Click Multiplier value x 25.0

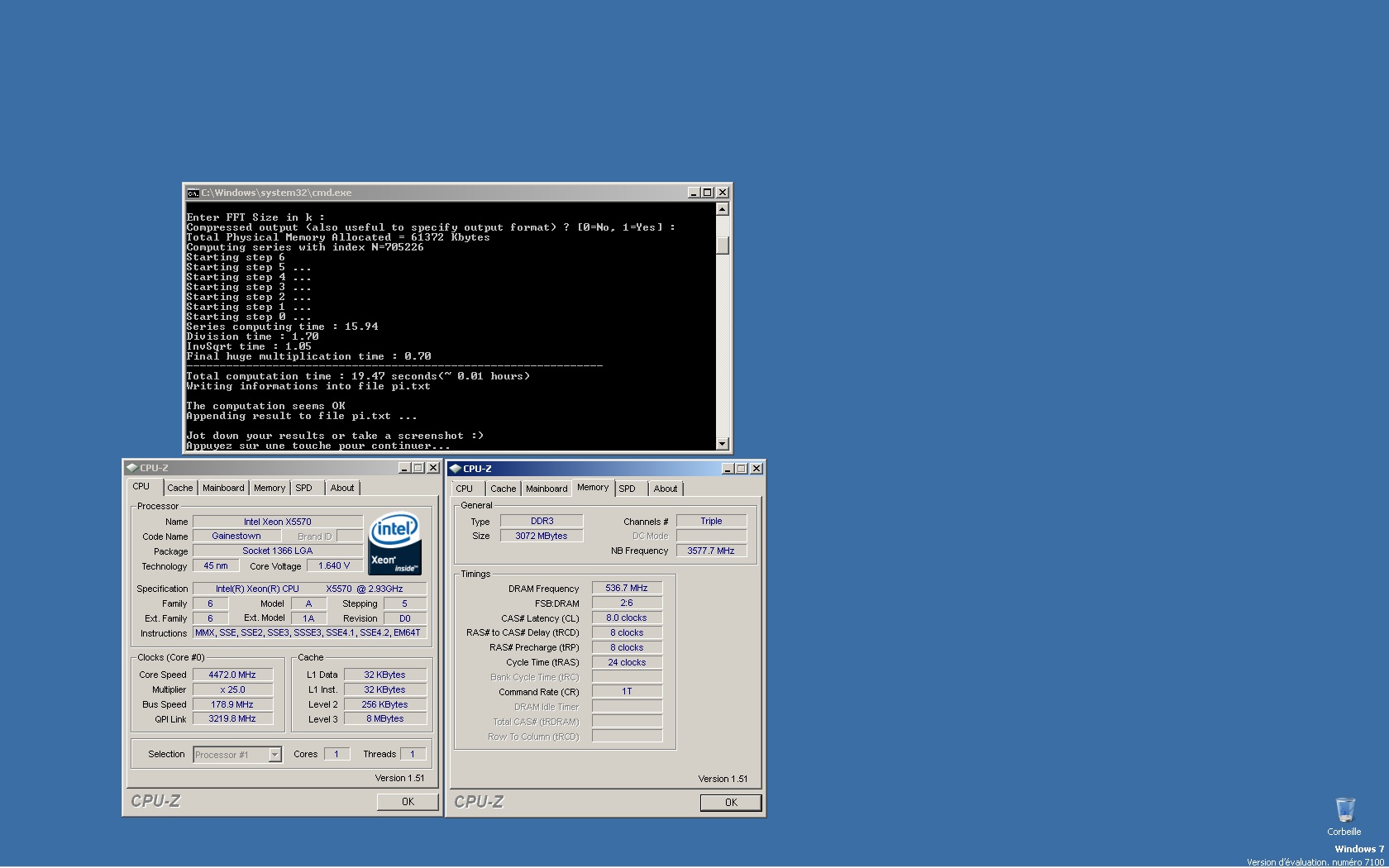(232, 690)
